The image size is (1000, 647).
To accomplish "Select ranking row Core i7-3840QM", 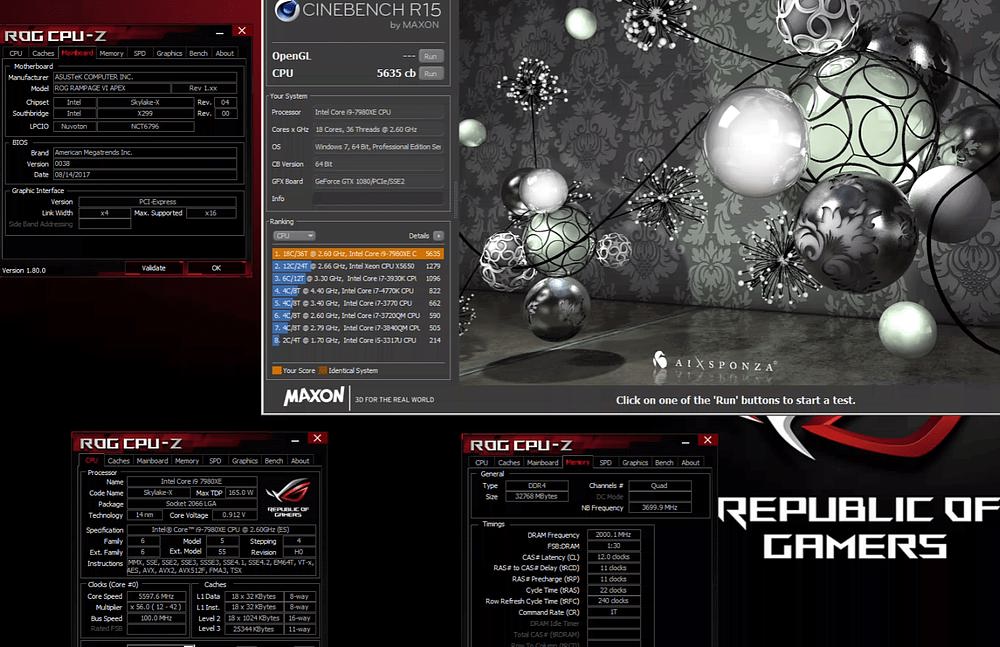I will pyautogui.click(x=358, y=327).
